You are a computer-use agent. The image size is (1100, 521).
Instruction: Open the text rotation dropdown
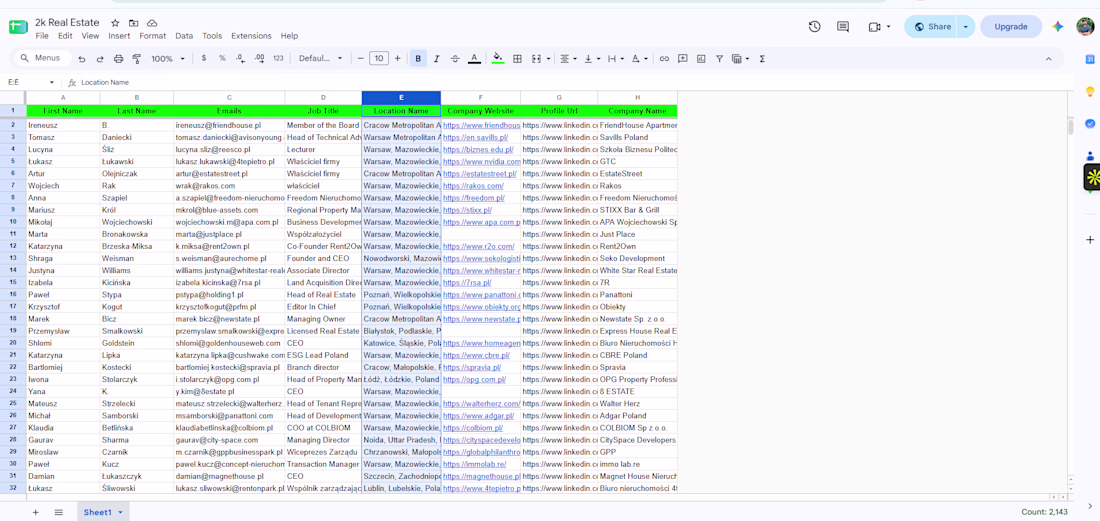coord(639,59)
